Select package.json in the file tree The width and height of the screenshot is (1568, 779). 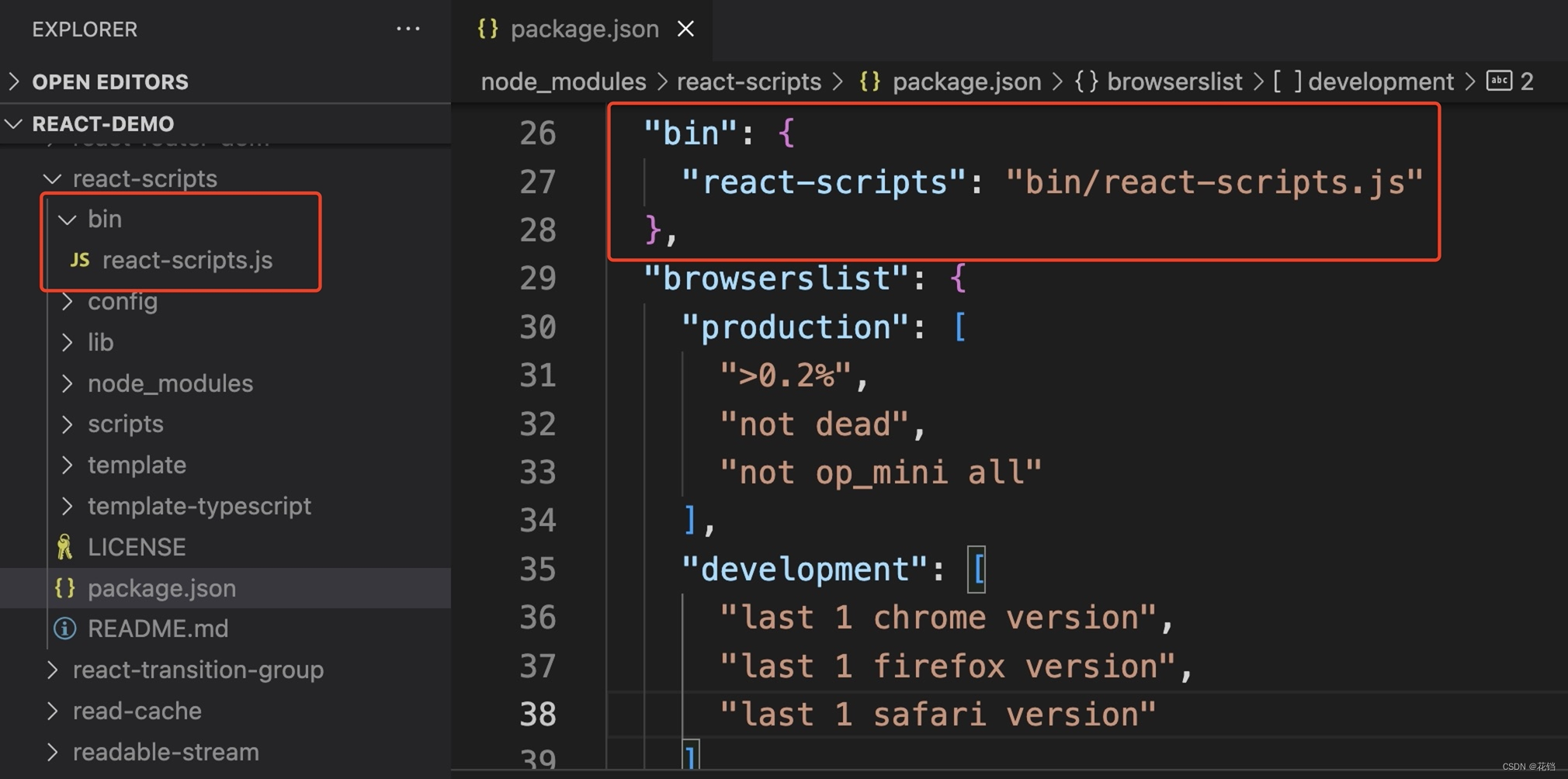(225, 588)
